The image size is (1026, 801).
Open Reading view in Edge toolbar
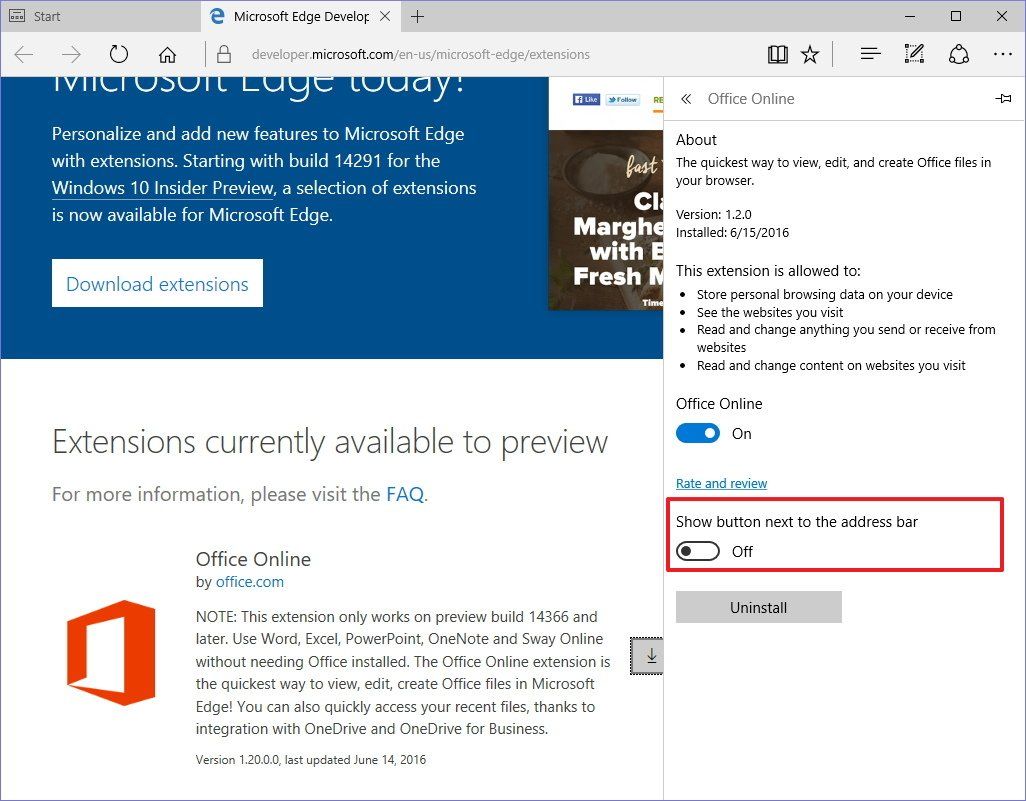[778, 54]
